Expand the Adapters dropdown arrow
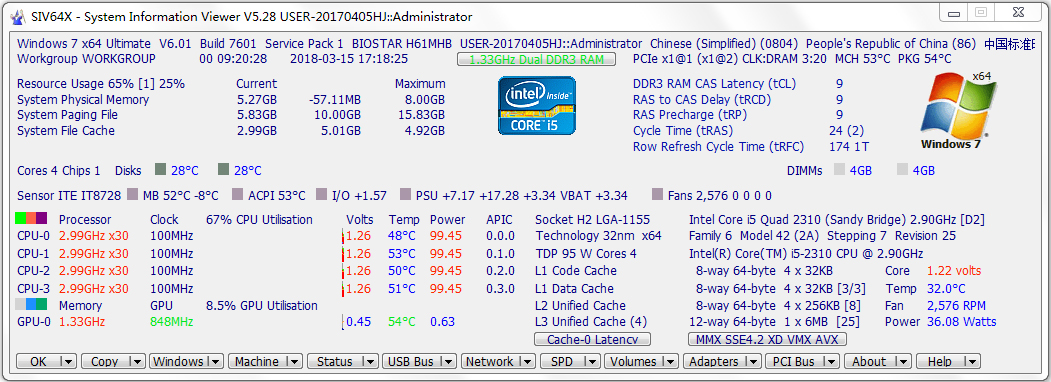This screenshot has height=382, width=1051. pos(752,361)
